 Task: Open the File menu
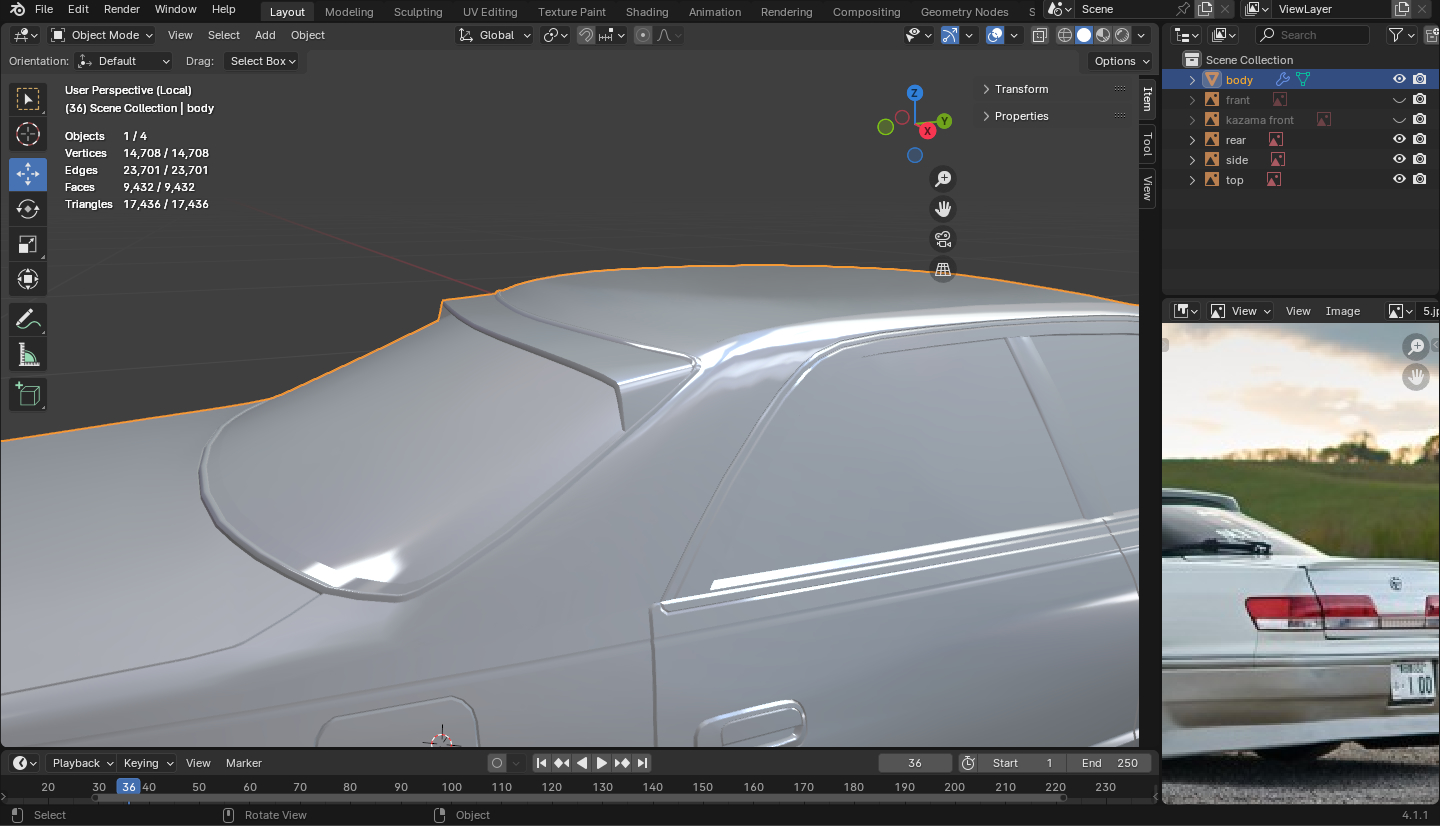click(x=44, y=9)
